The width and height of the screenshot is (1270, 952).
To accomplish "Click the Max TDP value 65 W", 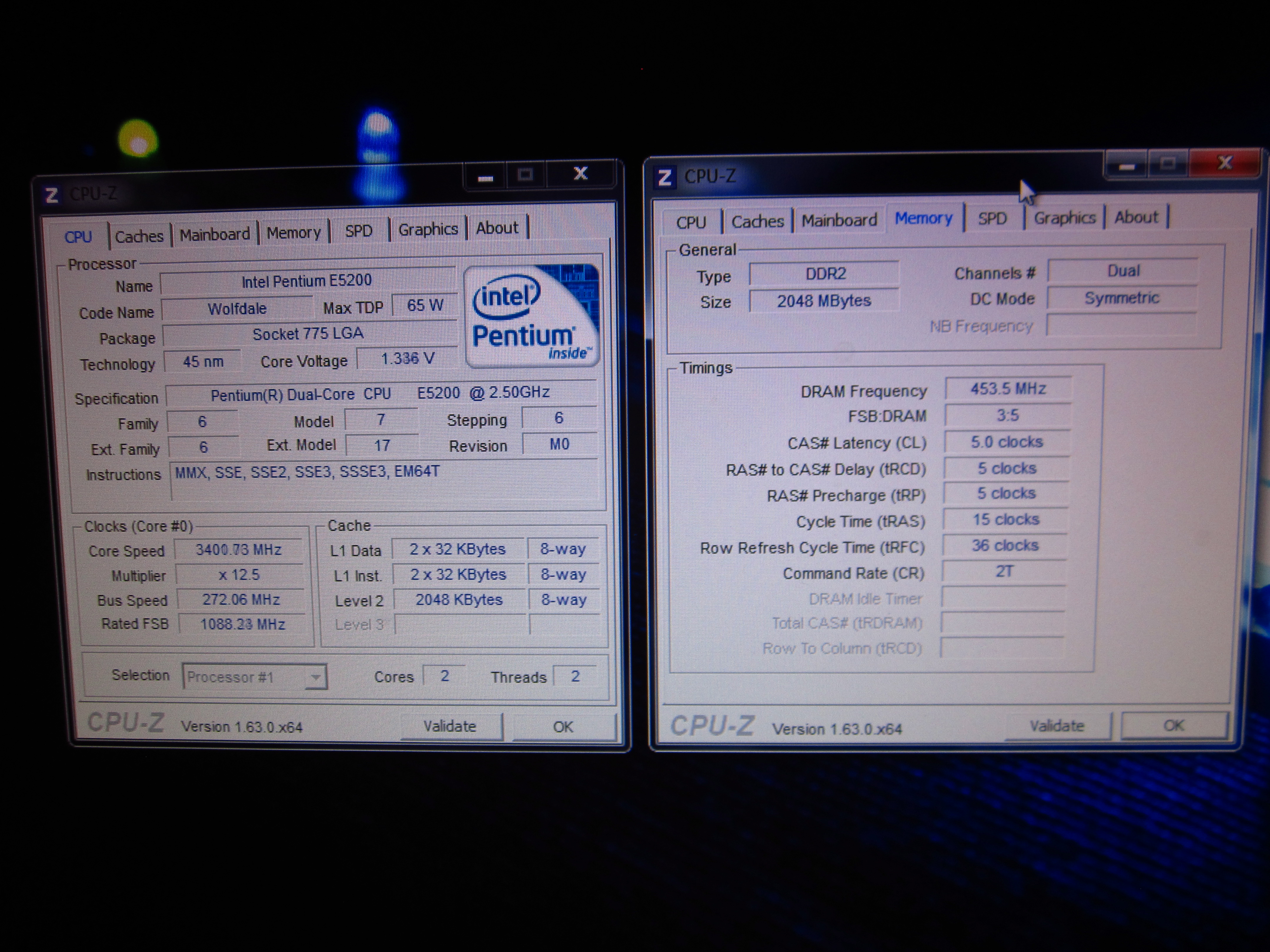I will (x=425, y=306).
